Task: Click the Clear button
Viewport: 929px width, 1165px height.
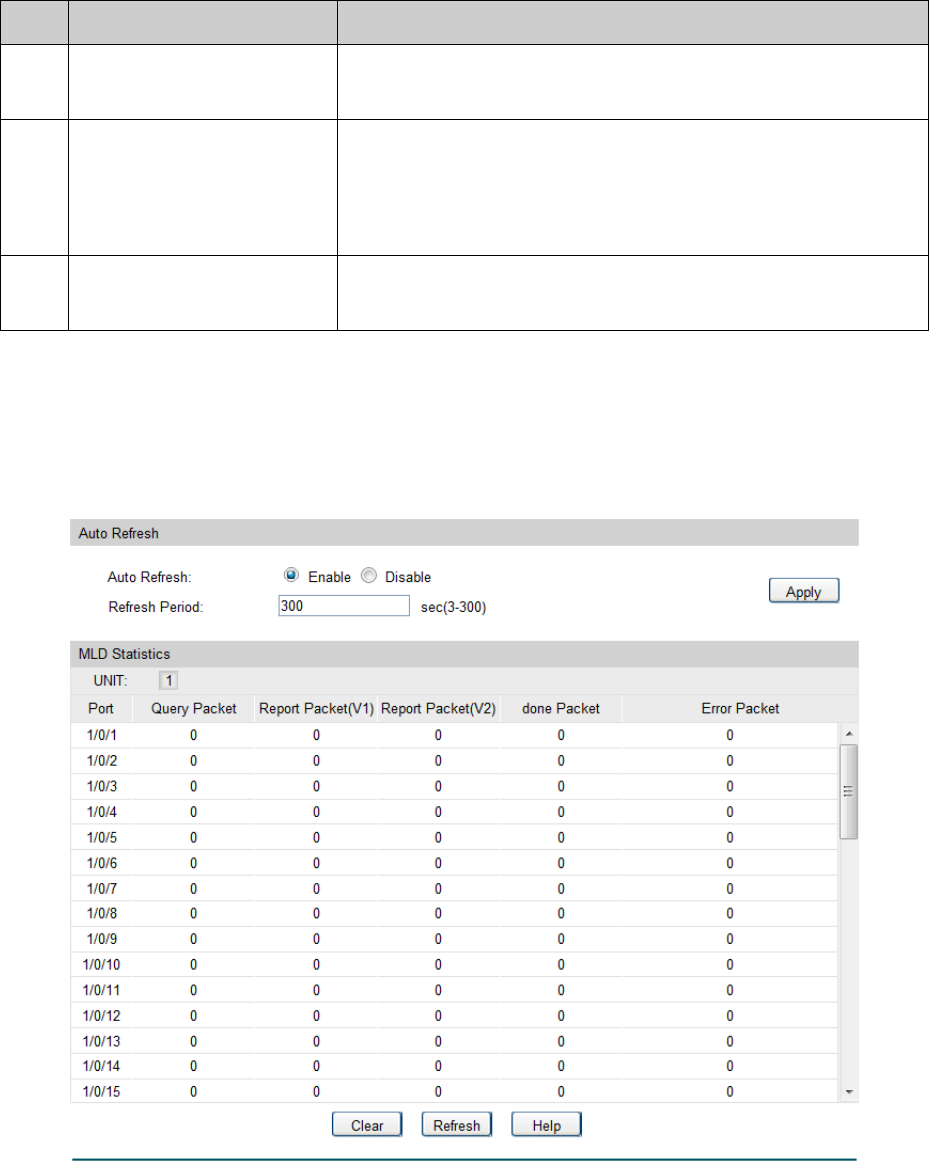Action: [367, 1125]
